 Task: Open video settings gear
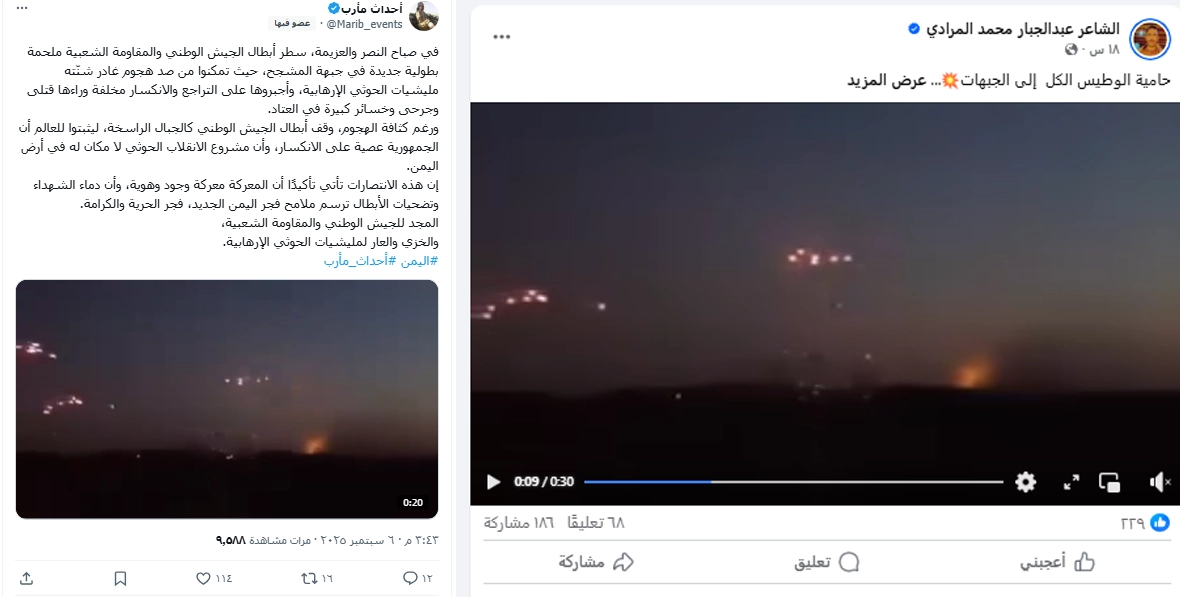pyautogui.click(x=1025, y=482)
